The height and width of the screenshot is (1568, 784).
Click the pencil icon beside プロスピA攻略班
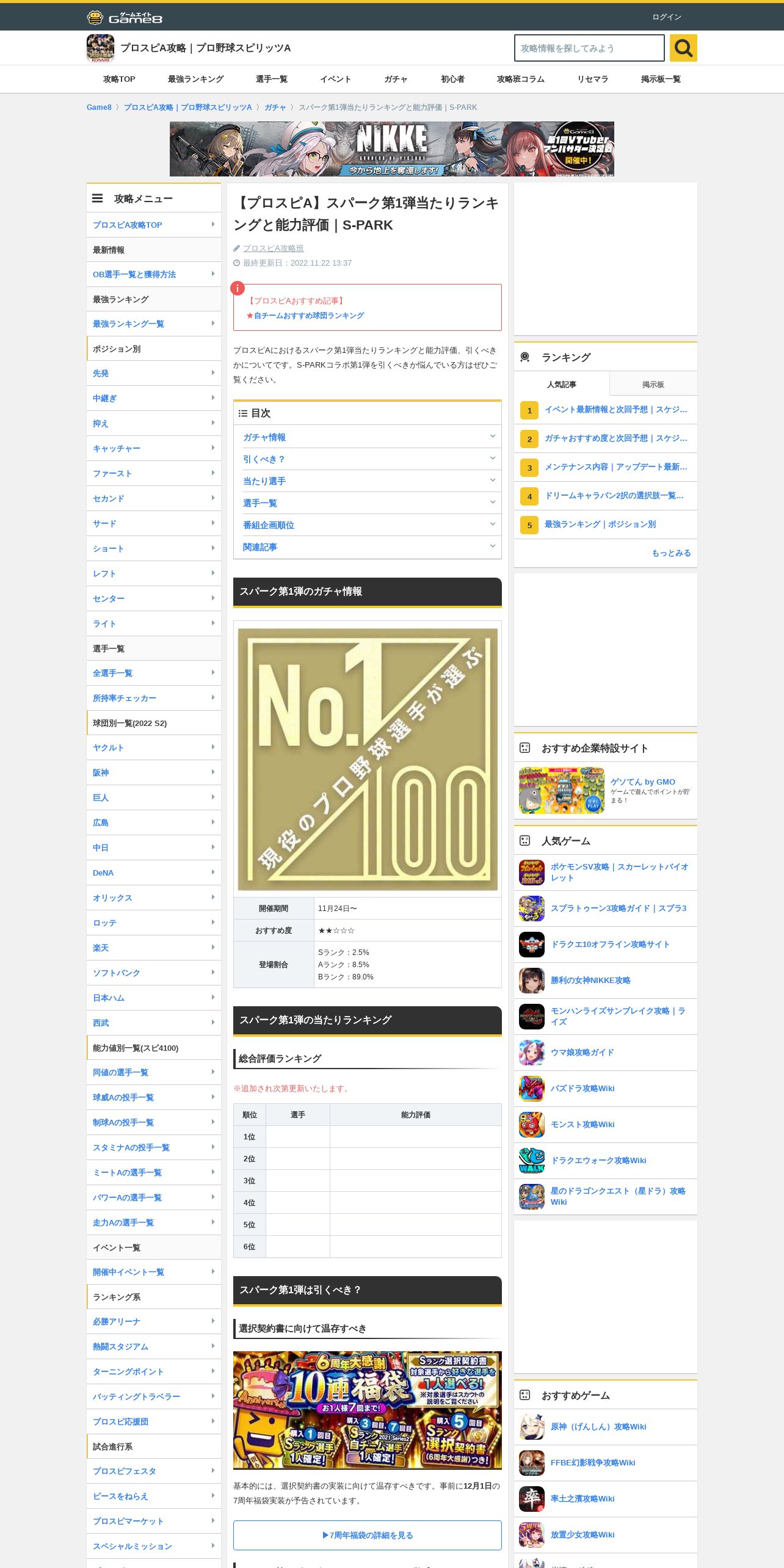pos(236,249)
